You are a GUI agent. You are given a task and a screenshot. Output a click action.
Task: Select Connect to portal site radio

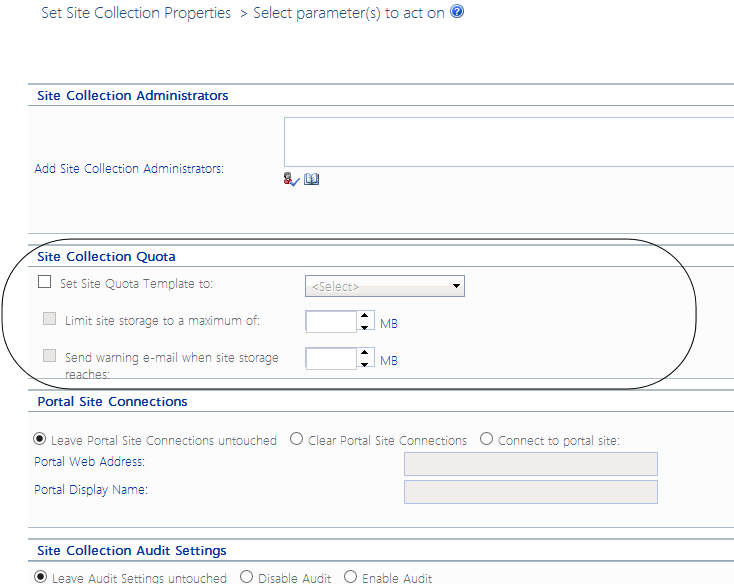487,439
